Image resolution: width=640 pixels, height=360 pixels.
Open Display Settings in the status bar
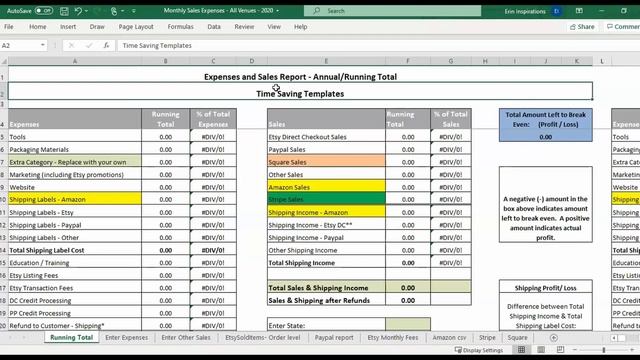(478, 350)
